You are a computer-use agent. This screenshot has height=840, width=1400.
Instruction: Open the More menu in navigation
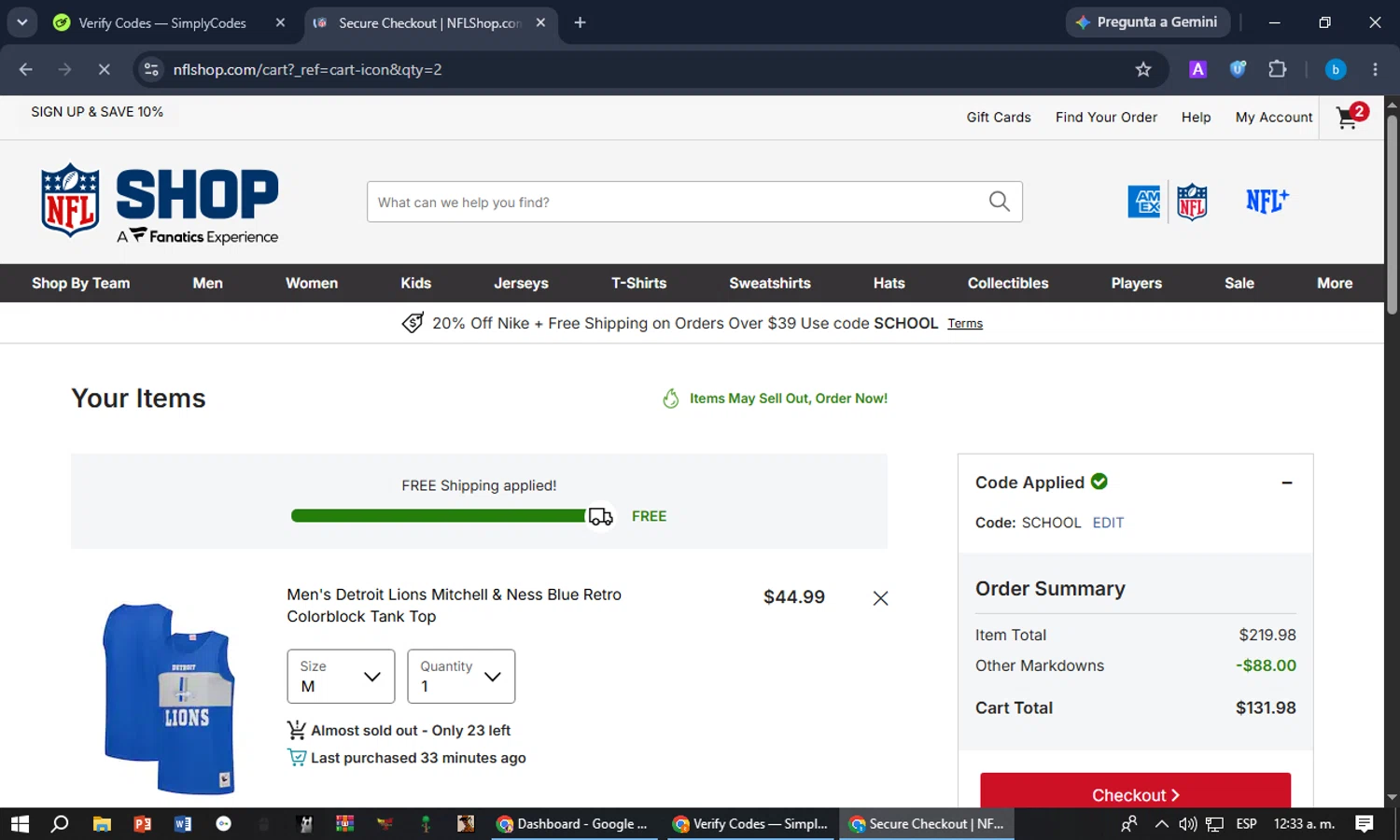point(1335,283)
